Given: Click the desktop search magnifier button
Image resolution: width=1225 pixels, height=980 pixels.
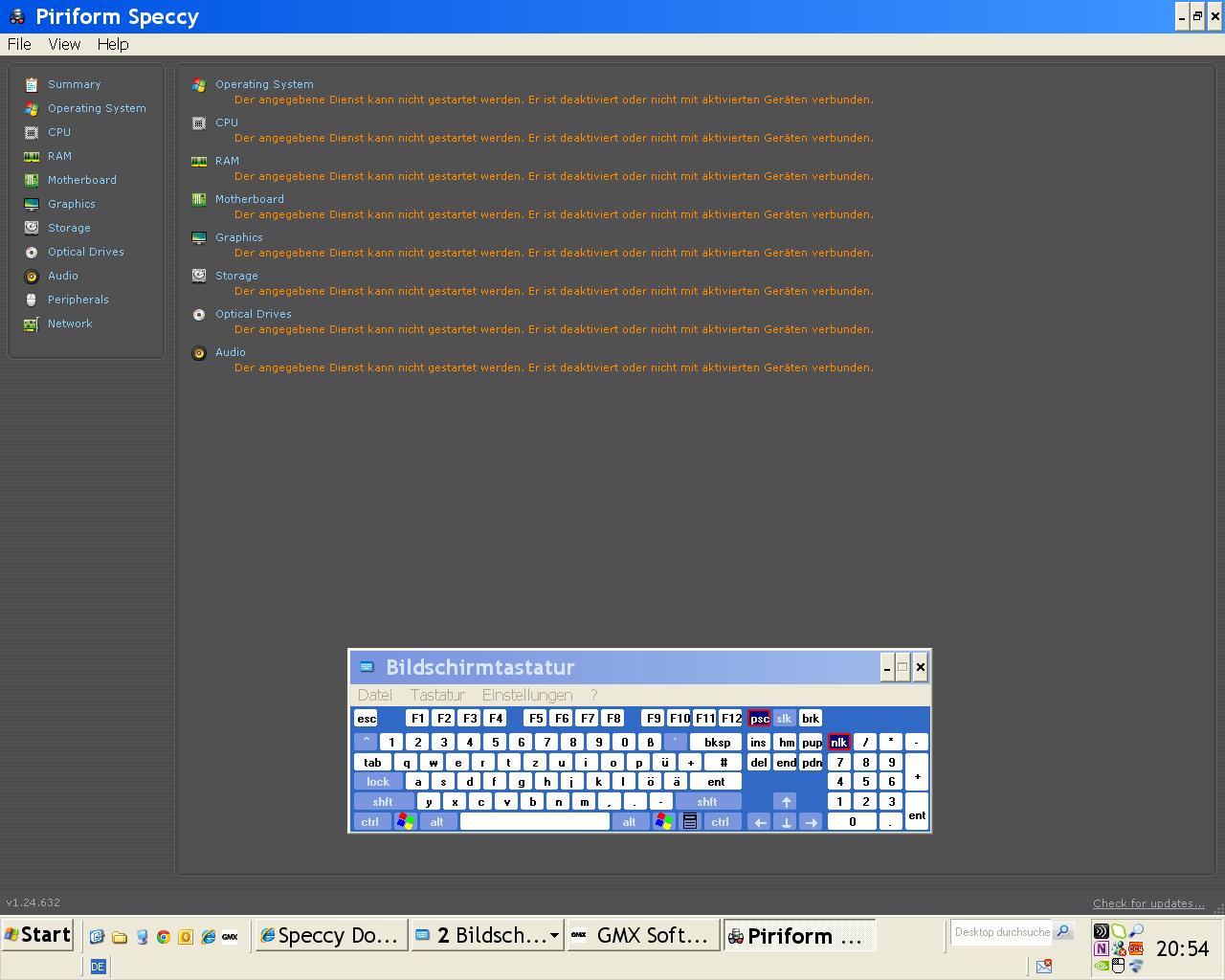Looking at the screenshot, I should (1063, 931).
